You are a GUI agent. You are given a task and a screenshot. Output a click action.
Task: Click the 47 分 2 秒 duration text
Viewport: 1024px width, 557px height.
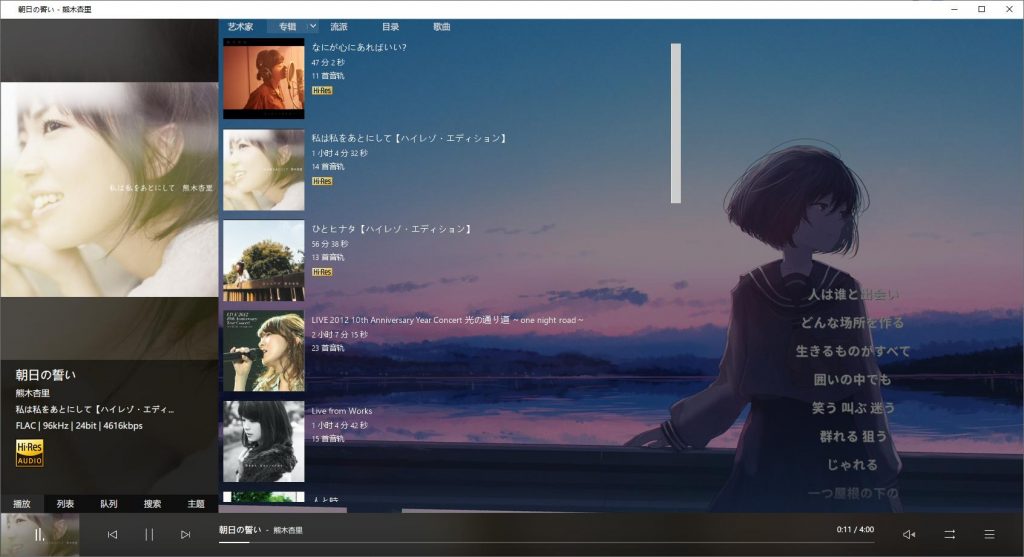tap(328, 63)
